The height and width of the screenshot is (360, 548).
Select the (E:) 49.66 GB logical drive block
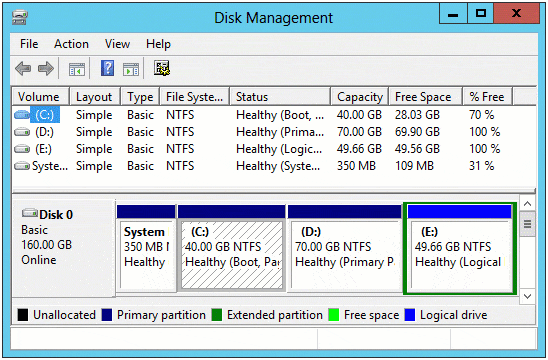pos(460,249)
